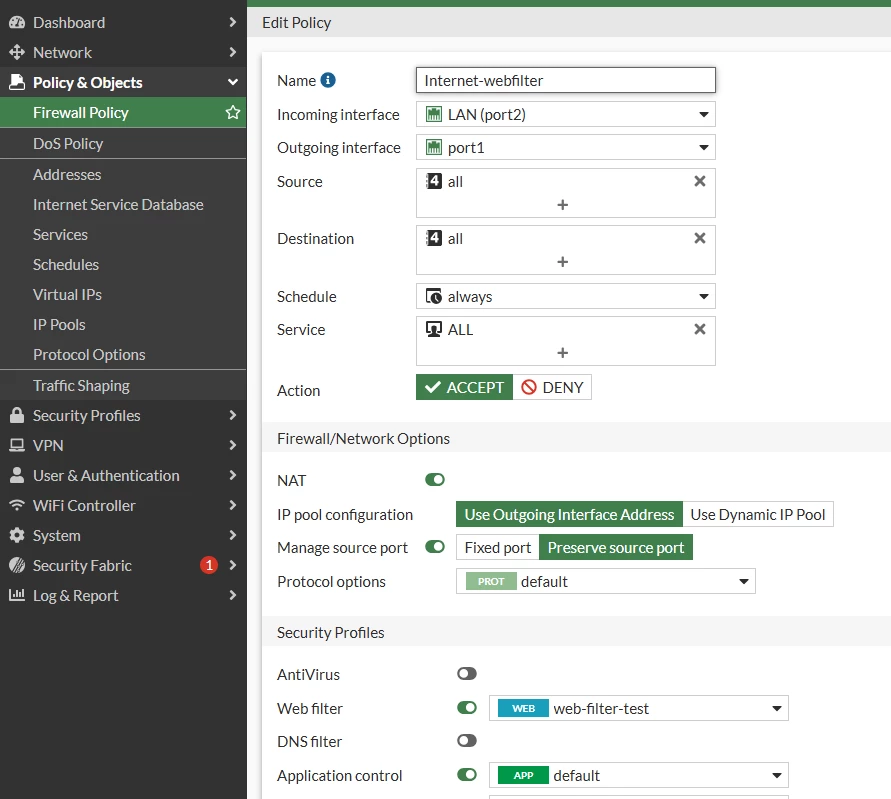
Task: Open the DoS Policy menu item
Action: pyautogui.click(x=123, y=143)
